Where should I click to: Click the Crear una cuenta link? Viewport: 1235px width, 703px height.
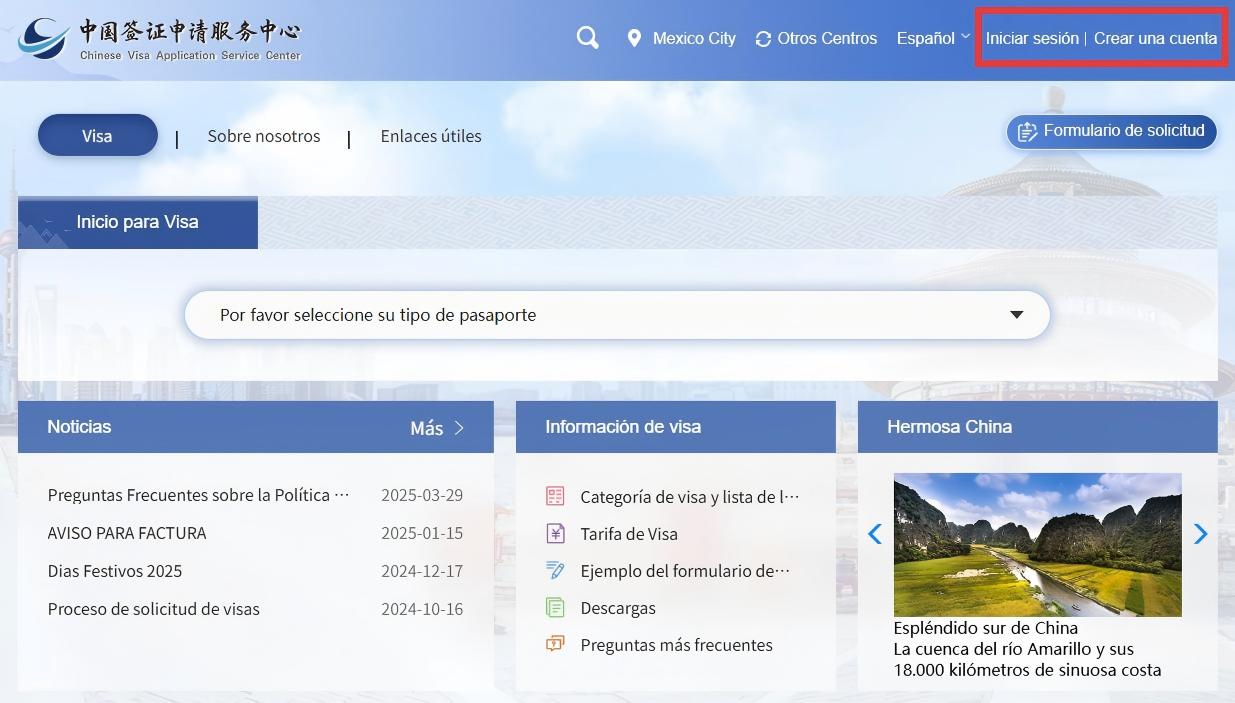pos(1155,38)
